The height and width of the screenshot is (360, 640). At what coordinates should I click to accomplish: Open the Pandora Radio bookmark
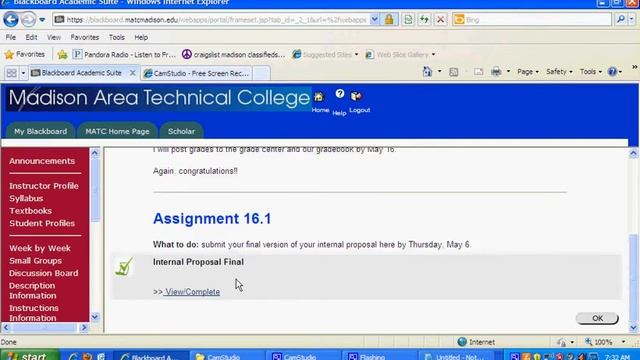(124, 54)
